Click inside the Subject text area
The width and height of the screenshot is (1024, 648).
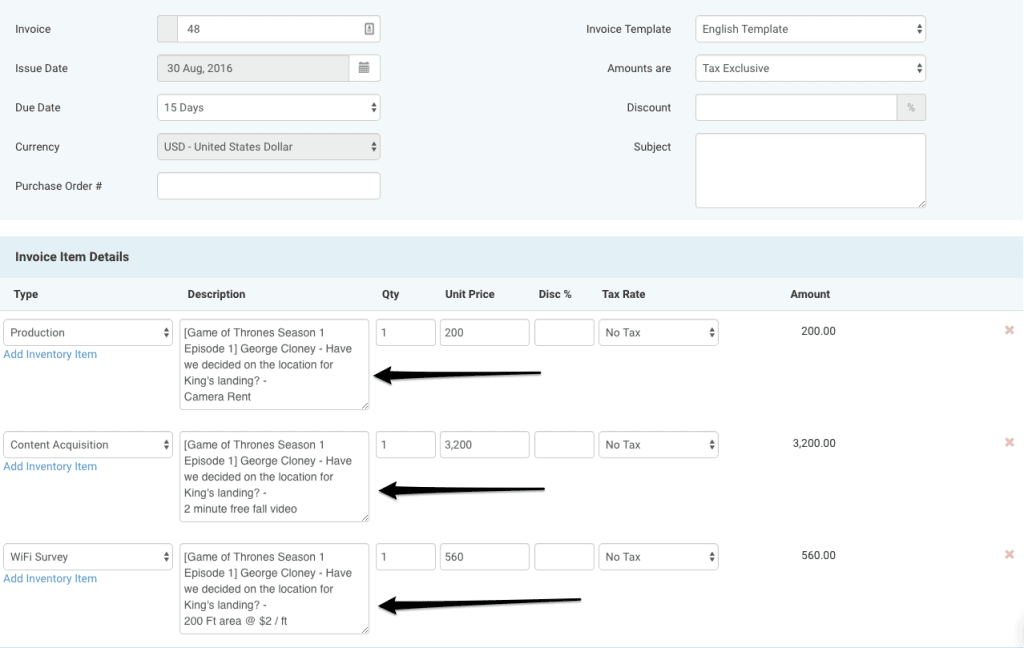click(x=810, y=170)
